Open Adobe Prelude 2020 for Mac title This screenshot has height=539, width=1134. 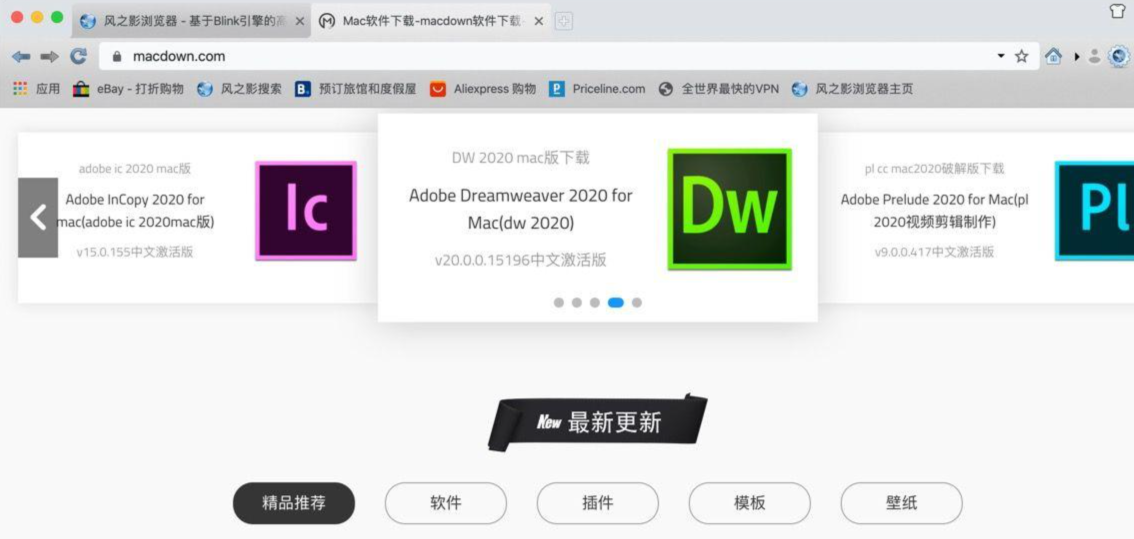tap(934, 211)
